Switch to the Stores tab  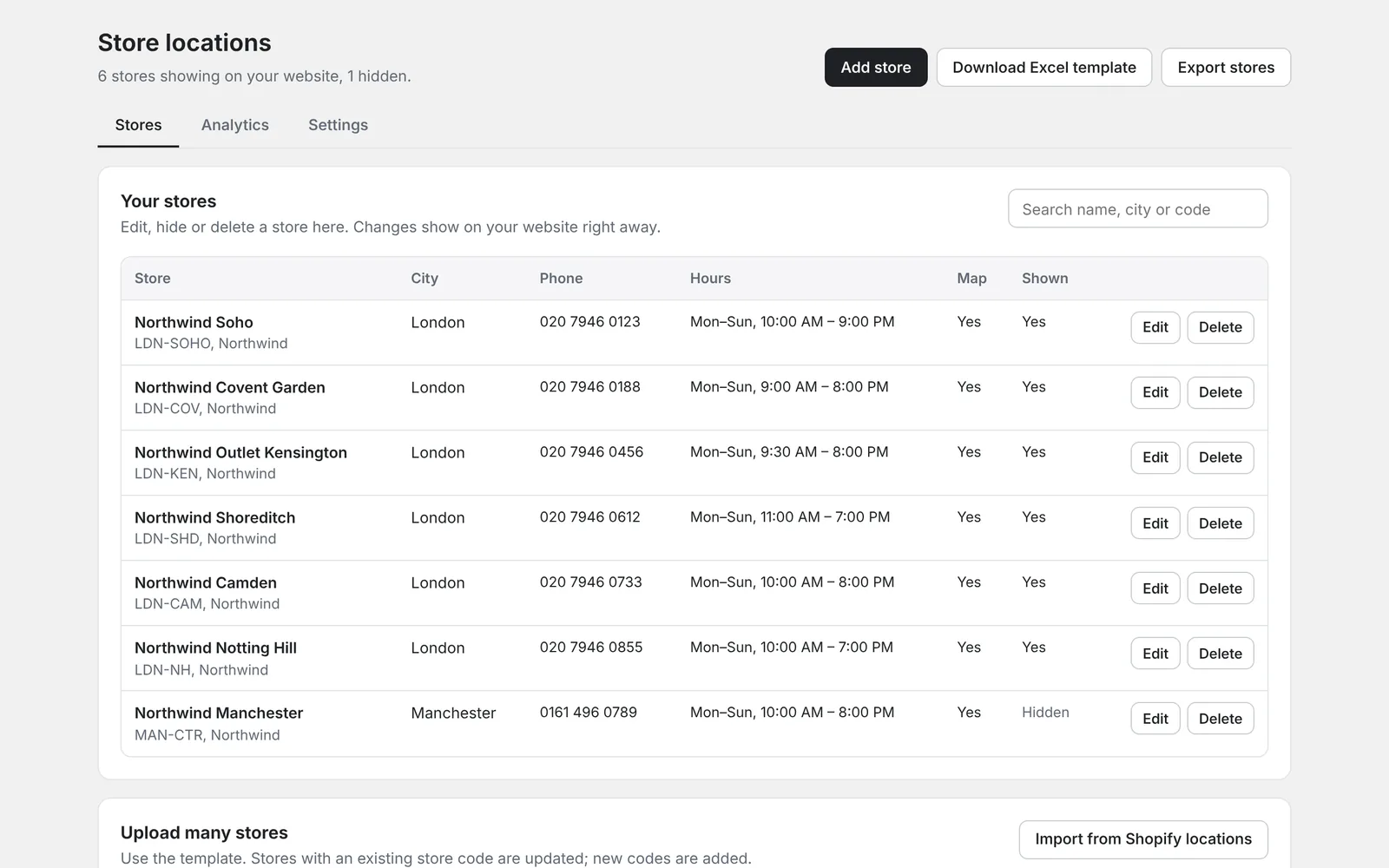coord(138,125)
